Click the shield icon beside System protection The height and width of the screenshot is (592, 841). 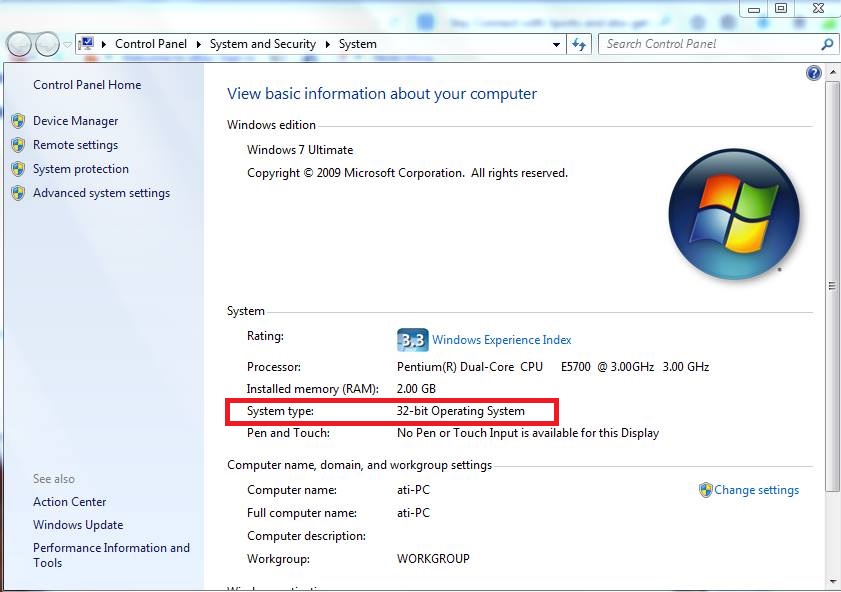click(18, 169)
